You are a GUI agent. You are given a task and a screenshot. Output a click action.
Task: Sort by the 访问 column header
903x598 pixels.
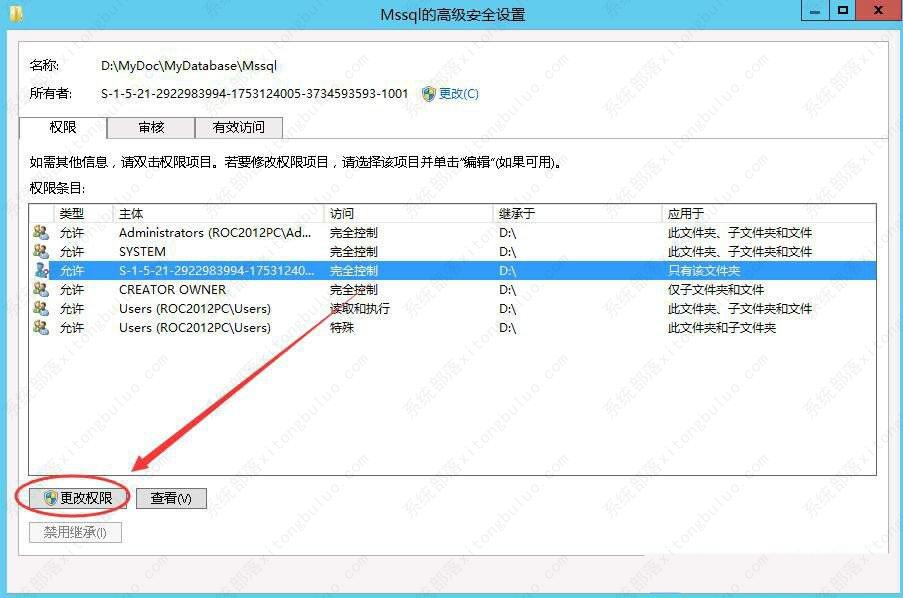408,213
